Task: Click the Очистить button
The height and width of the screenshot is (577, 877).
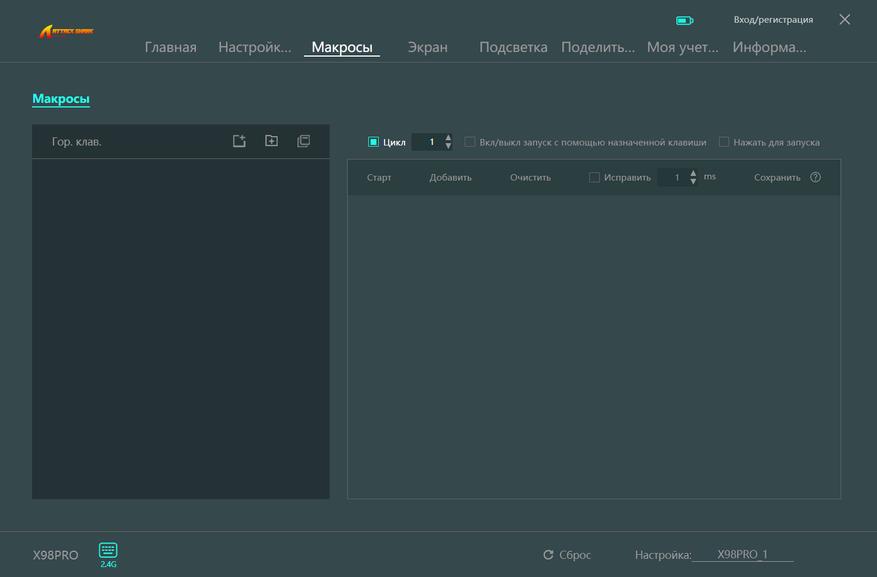Action: click(530, 177)
